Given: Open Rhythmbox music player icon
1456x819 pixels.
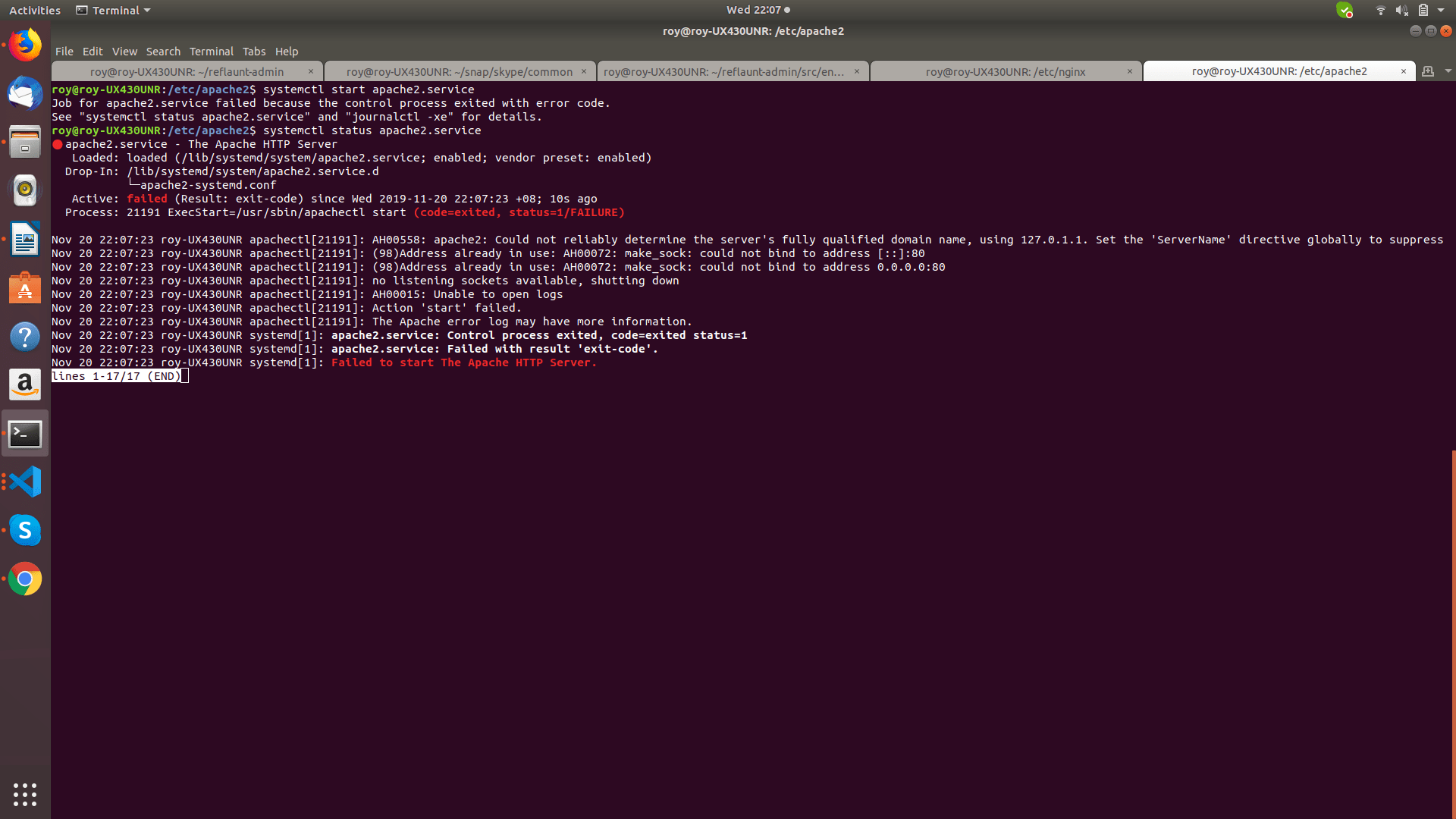Looking at the screenshot, I should (25, 191).
